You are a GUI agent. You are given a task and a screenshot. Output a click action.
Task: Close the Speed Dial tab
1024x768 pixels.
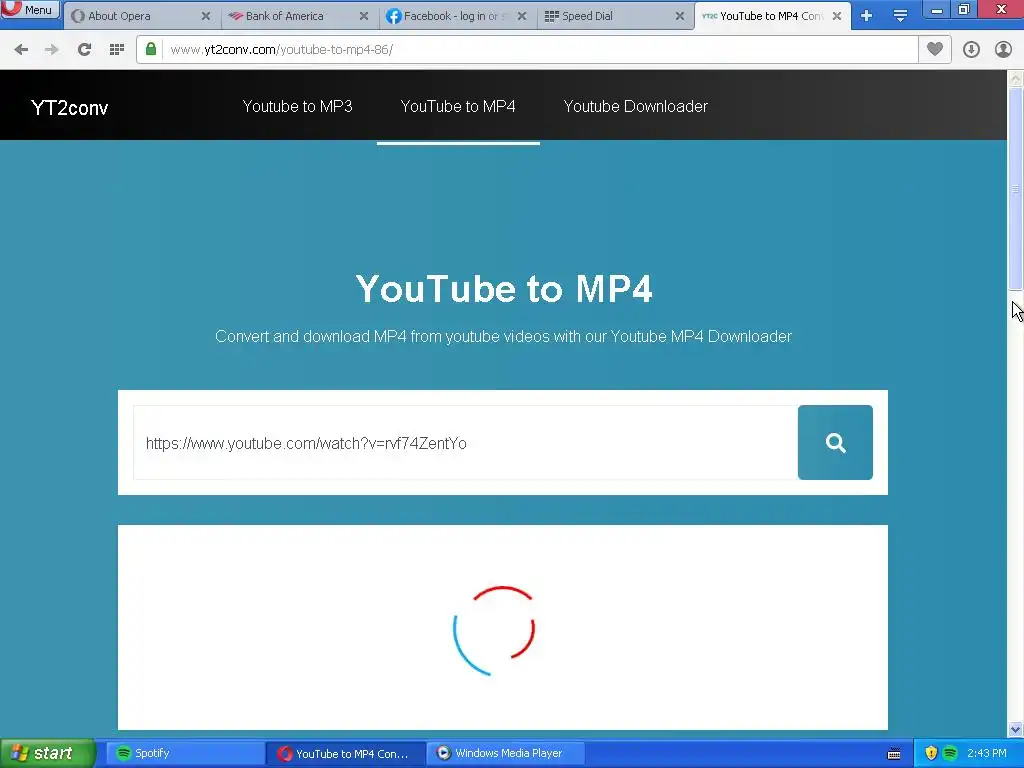pos(680,16)
